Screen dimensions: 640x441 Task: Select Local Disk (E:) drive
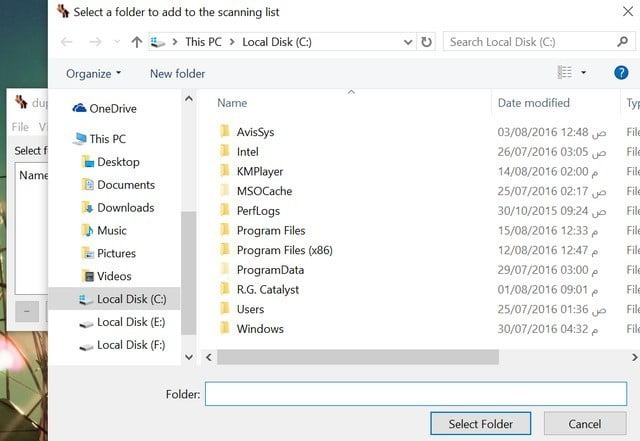(130, 322)
